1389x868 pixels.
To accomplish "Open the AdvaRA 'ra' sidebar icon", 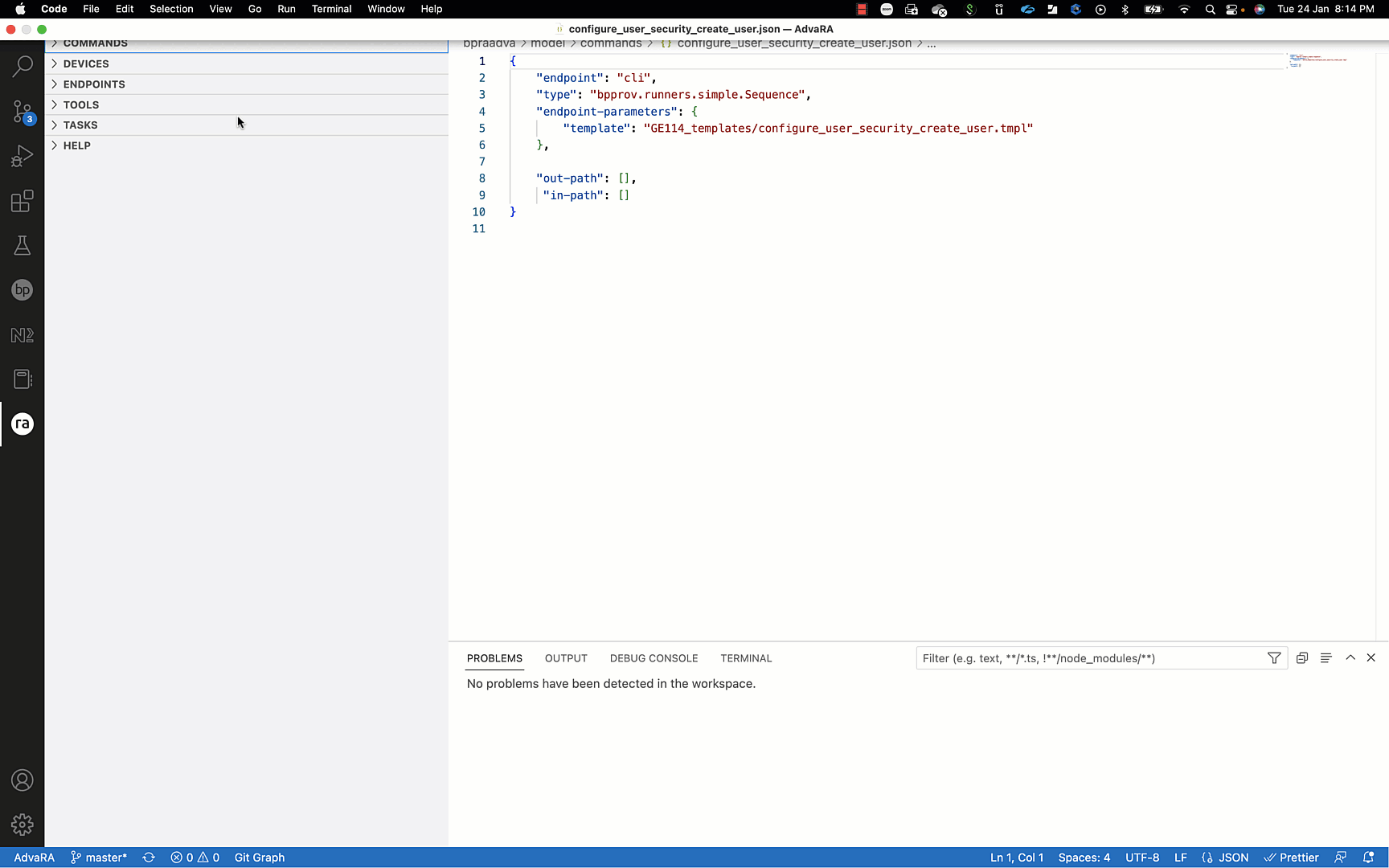I will [x=22, y=424].
